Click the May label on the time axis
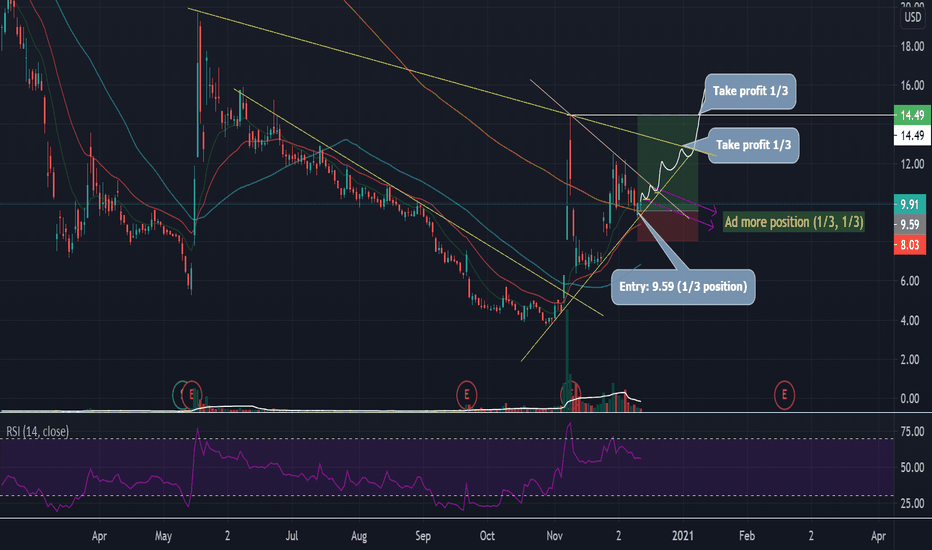932x550 pixels. click(x=163, y=536)
